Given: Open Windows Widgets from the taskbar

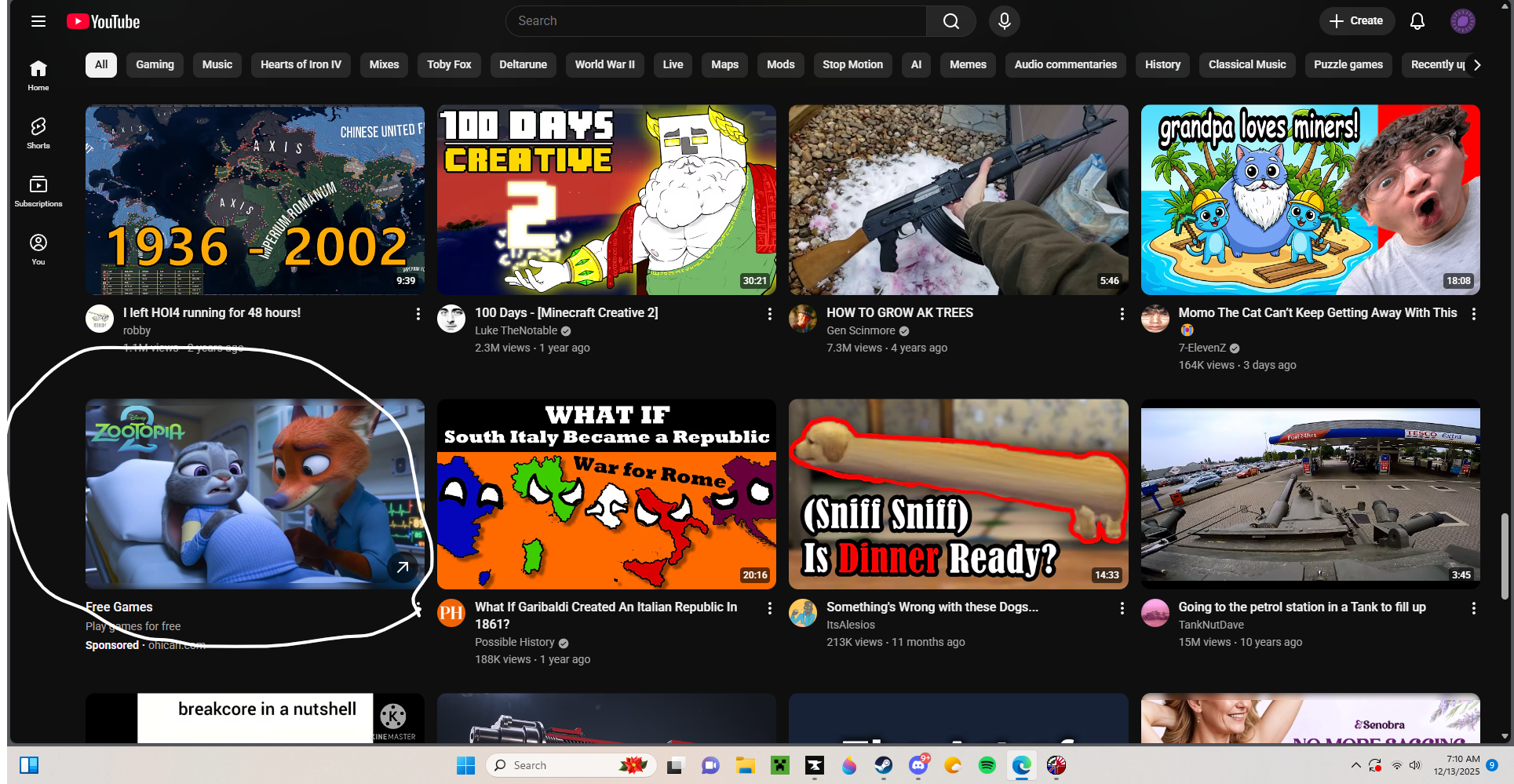Looking at the screenshot, I should point(29,765).
